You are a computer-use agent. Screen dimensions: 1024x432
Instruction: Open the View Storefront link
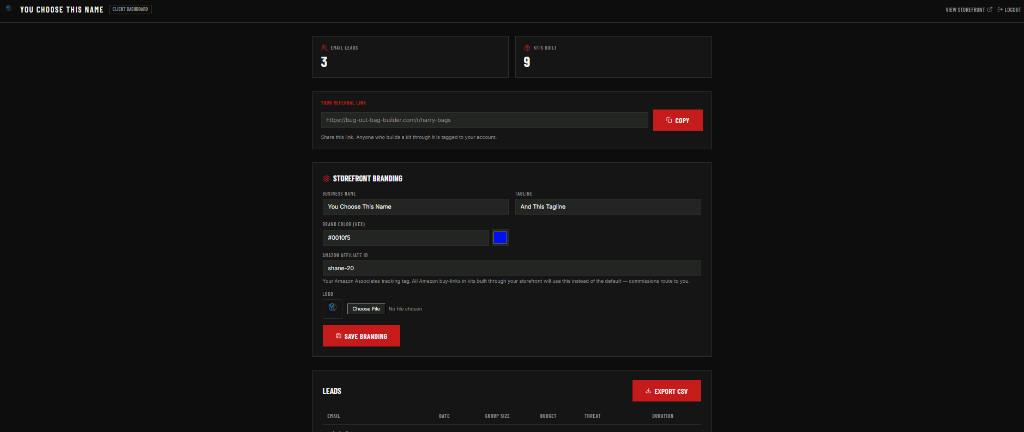coord(968,10)
